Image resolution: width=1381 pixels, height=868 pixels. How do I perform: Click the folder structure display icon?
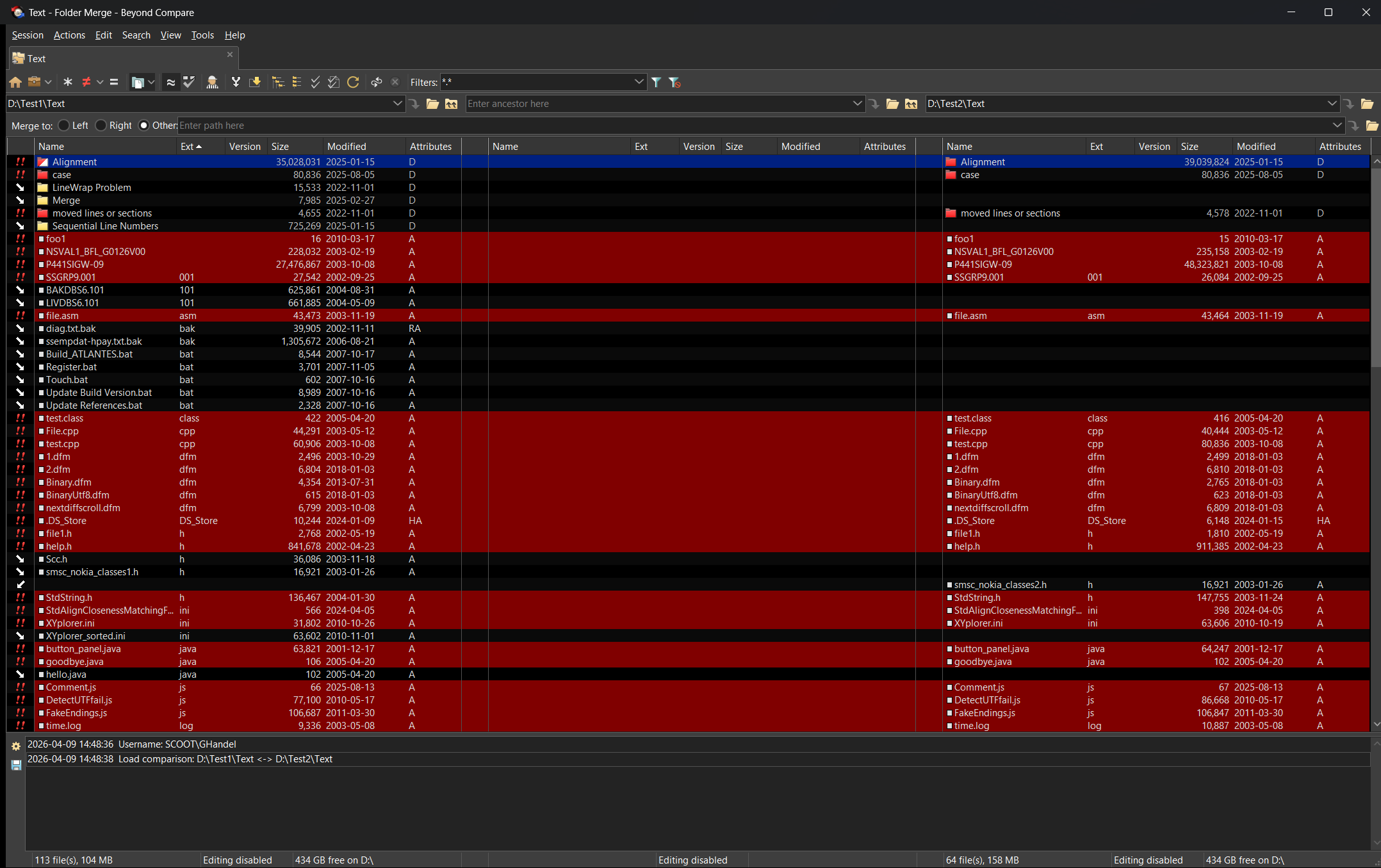coord(138,82)
